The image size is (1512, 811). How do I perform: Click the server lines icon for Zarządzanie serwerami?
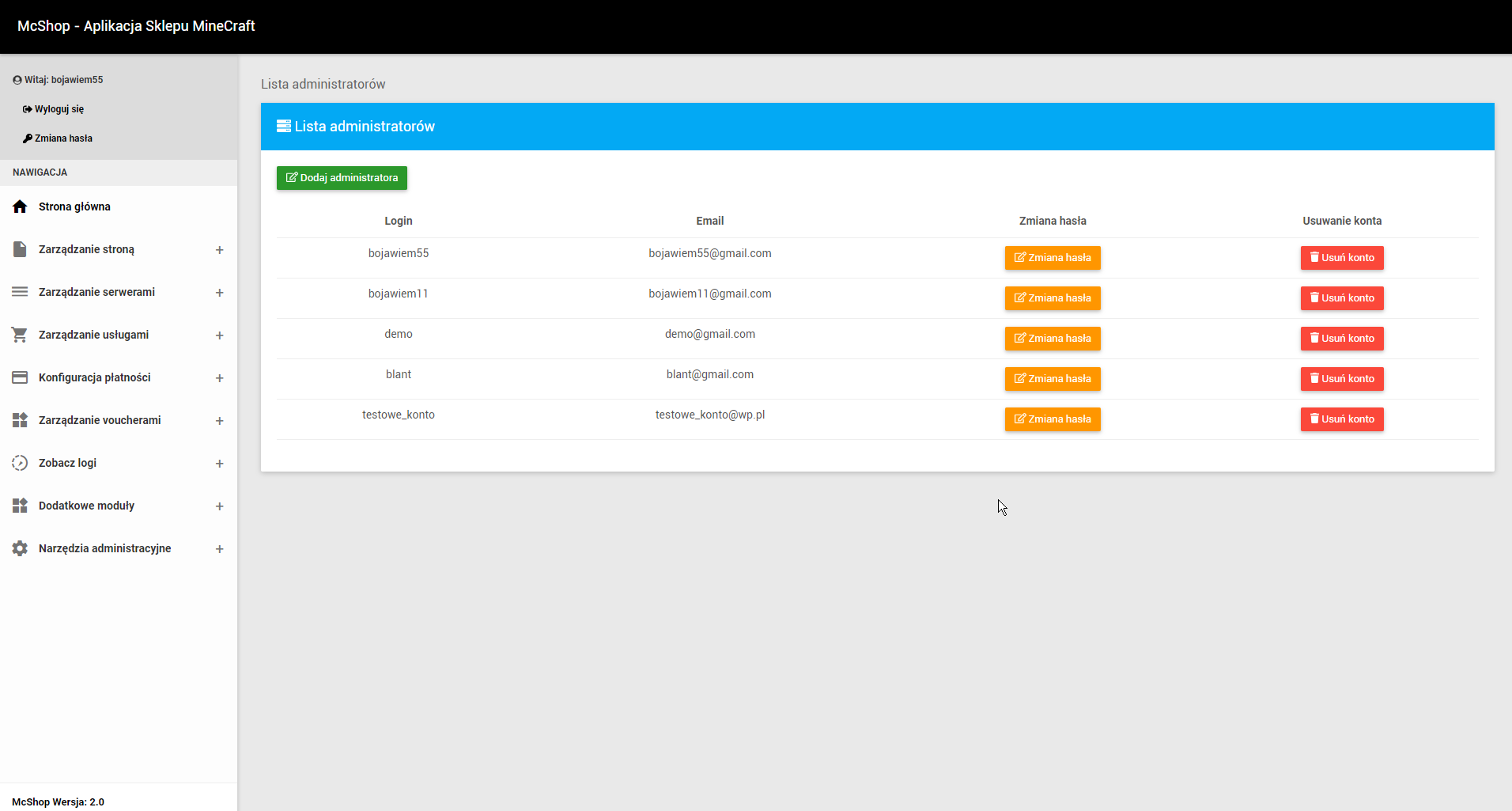(20, 292)
